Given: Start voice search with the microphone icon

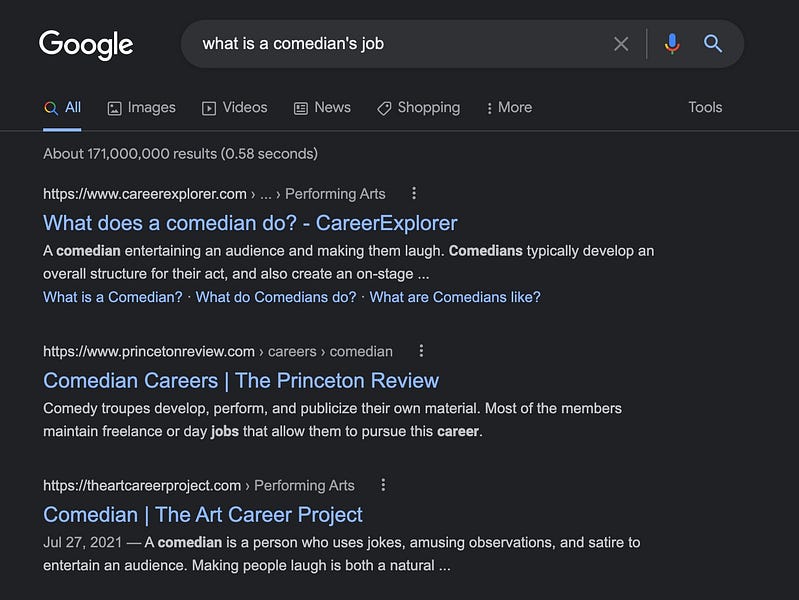Looking at the screenshot, I should click(x=672, y=44).
